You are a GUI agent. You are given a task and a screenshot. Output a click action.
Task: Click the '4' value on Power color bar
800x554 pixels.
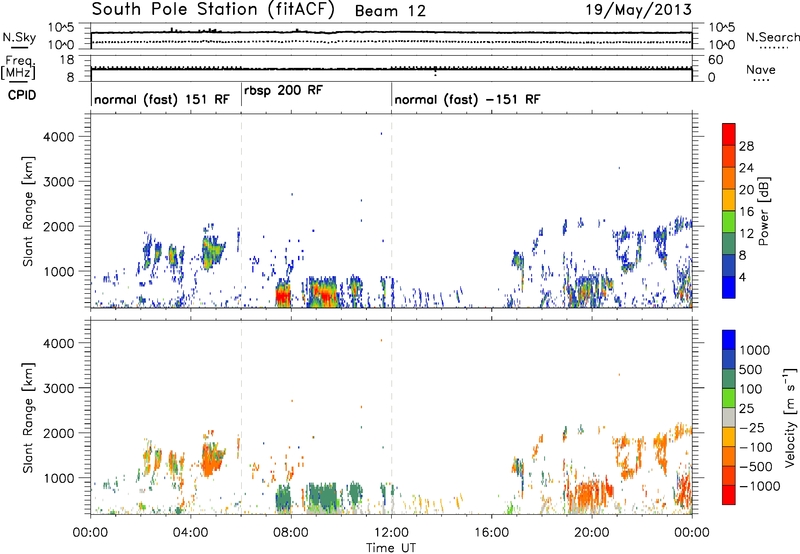(742, 277)
